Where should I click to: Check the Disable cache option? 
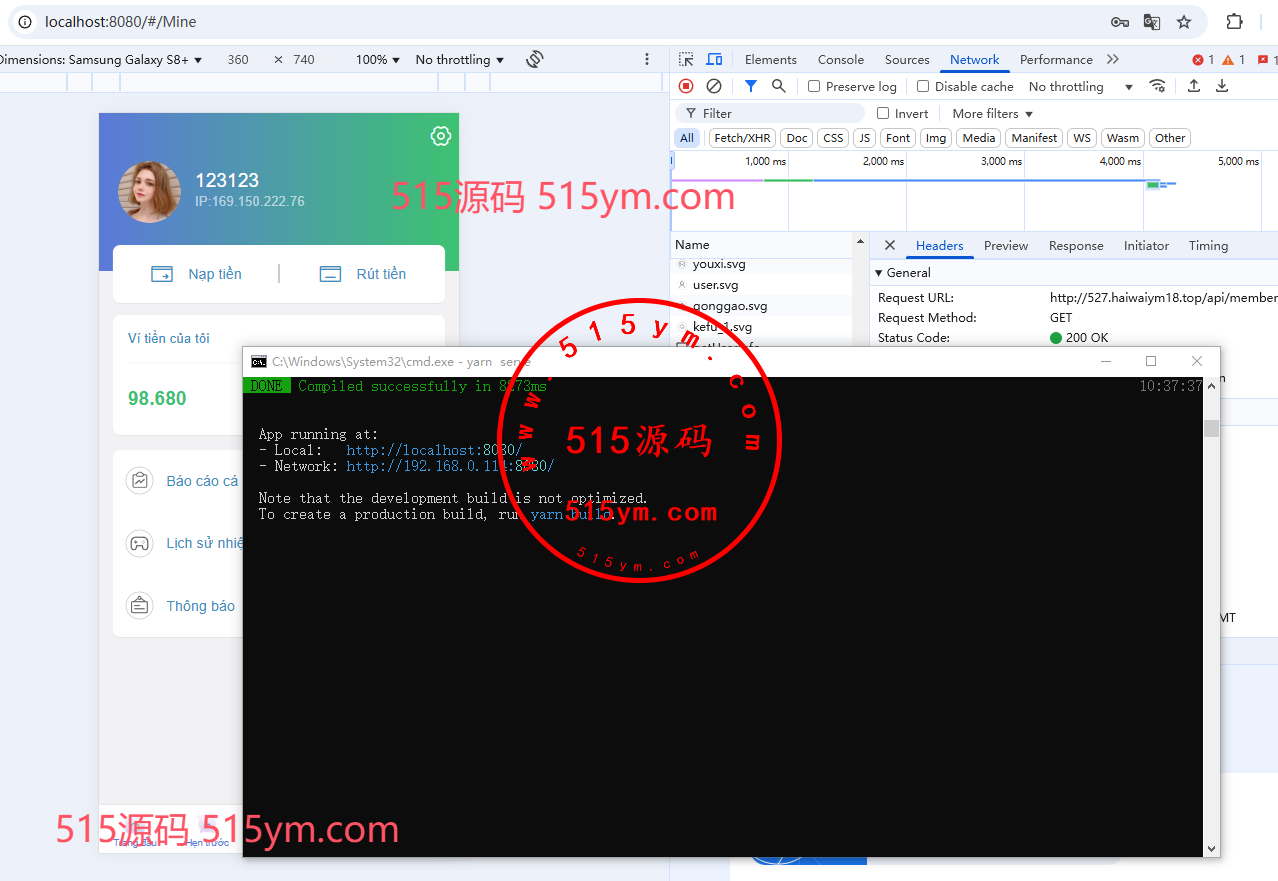923,87
